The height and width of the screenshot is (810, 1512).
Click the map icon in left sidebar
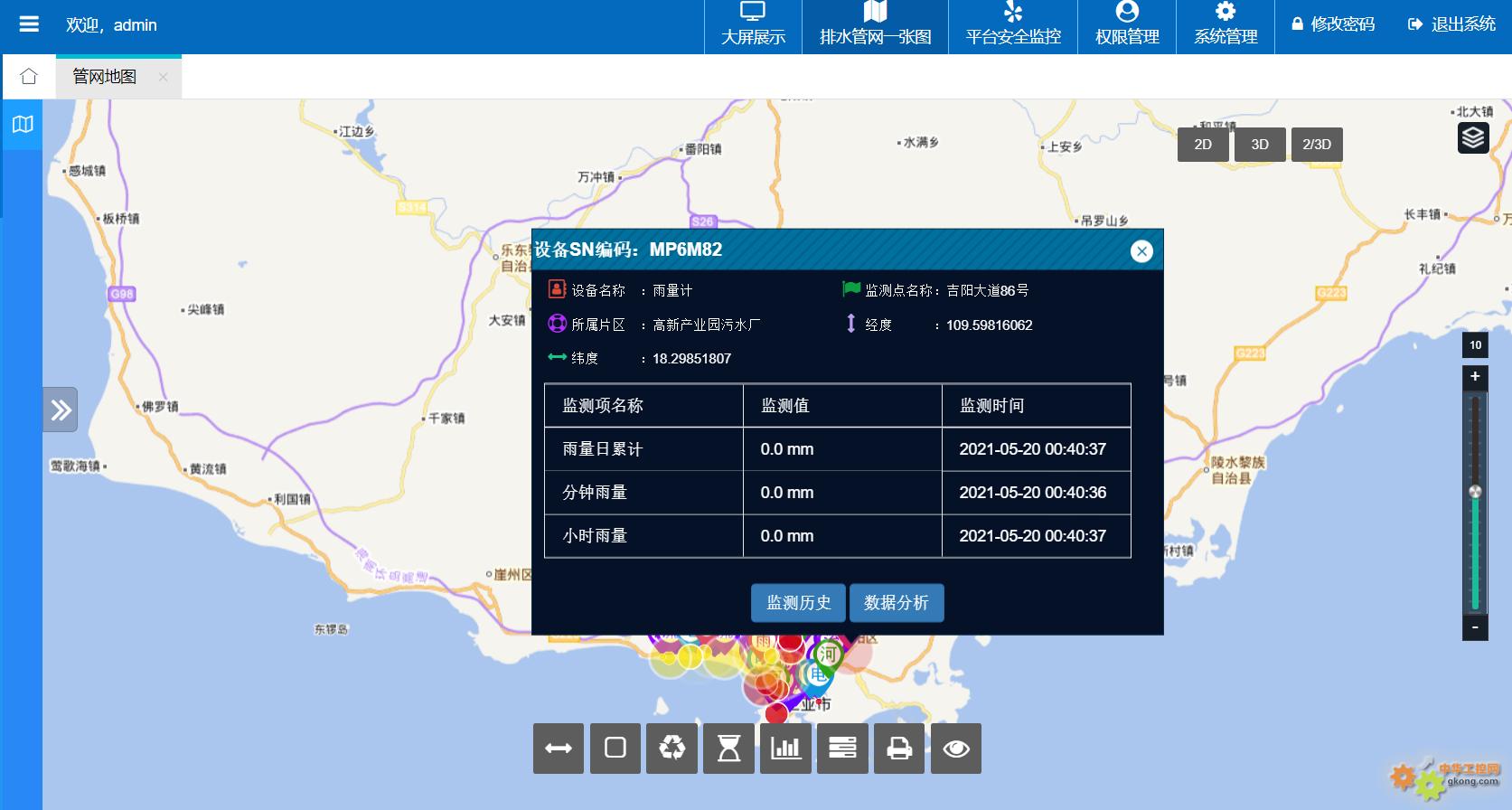point(22,125)
